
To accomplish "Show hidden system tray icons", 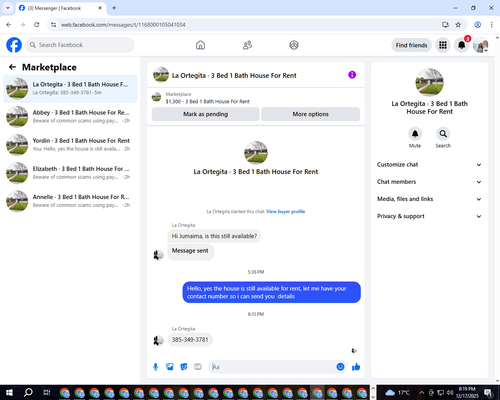I will (421, 393).
